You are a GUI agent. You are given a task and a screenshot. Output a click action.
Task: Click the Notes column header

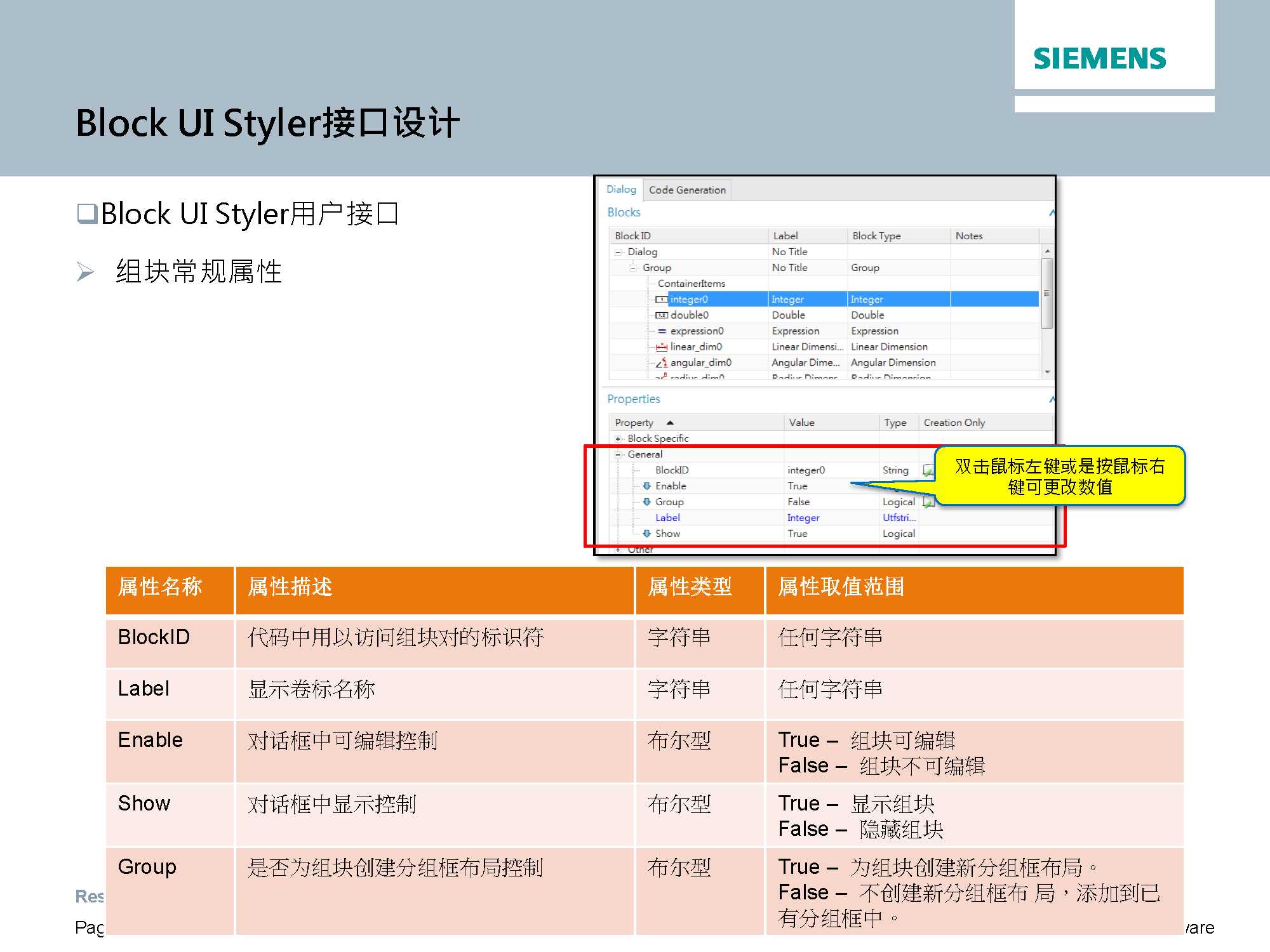click(x=995, y=235)
